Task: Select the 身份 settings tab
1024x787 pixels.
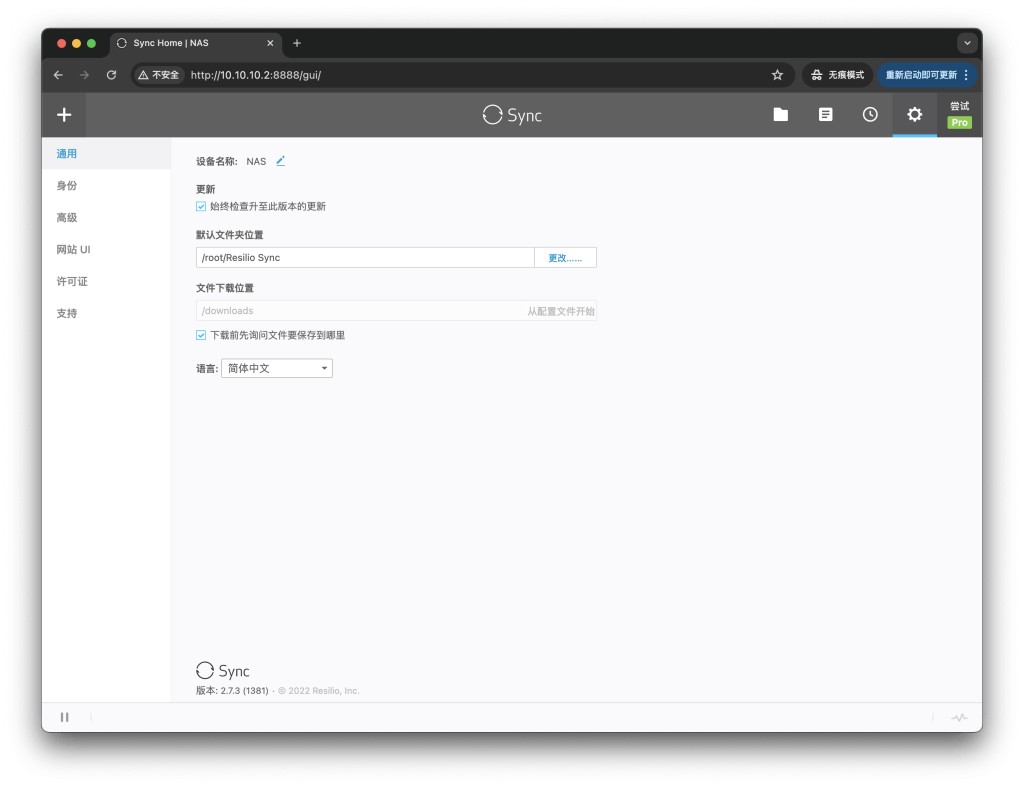Action: click(106, 185)
